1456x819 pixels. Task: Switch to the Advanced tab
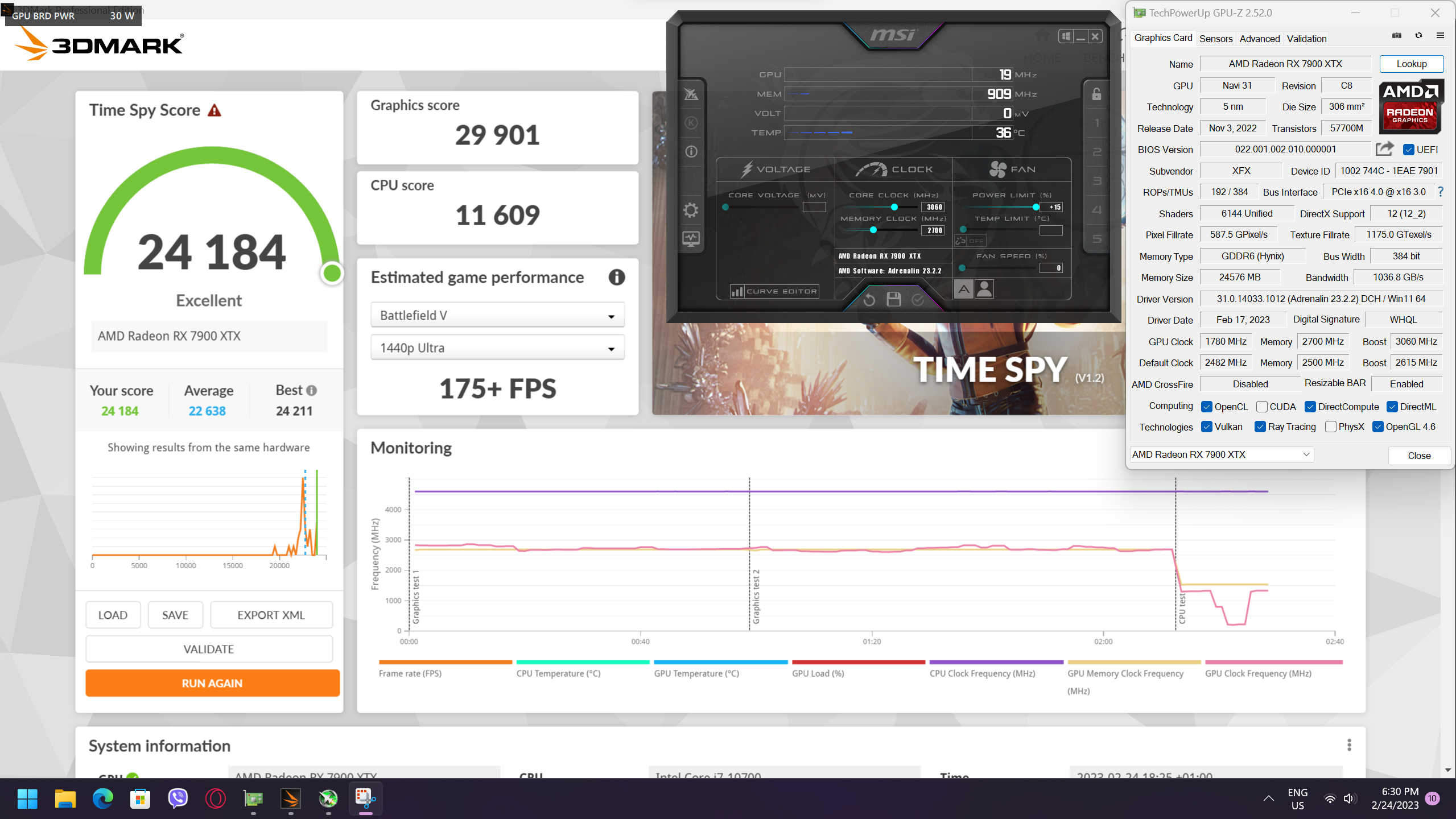[1259, 39]
